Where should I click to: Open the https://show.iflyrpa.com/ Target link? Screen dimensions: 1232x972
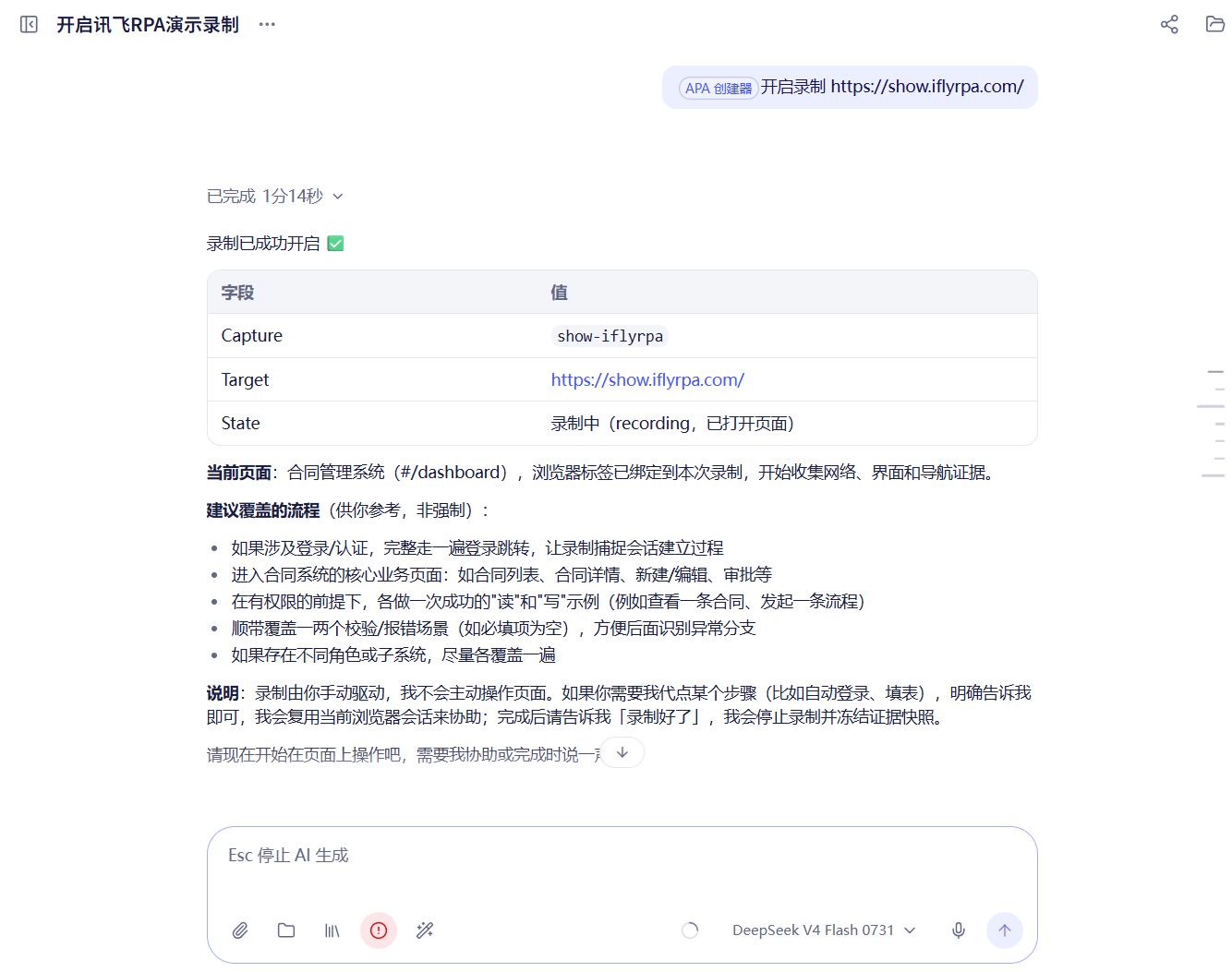click(647, 379)
